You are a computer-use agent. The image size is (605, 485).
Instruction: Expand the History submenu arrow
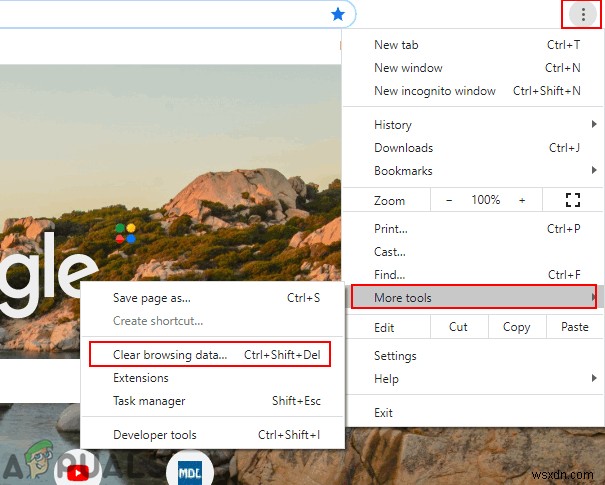594,124
